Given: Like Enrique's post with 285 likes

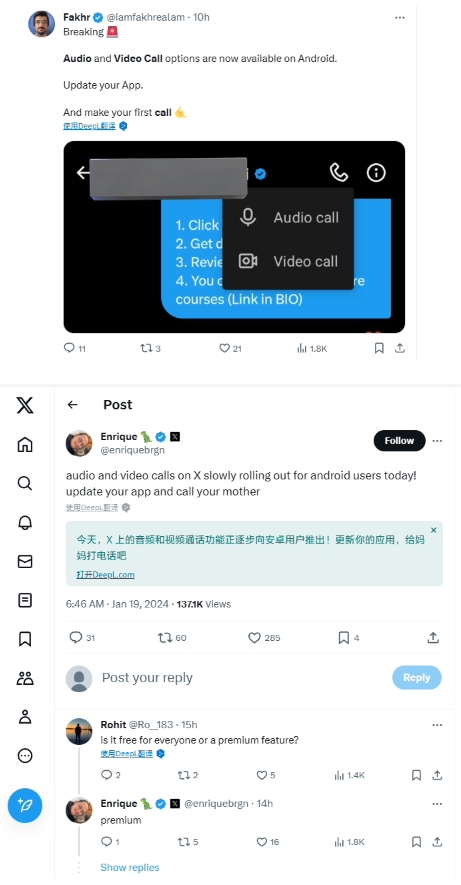Looking at the screenshot, I should (264, 638).
